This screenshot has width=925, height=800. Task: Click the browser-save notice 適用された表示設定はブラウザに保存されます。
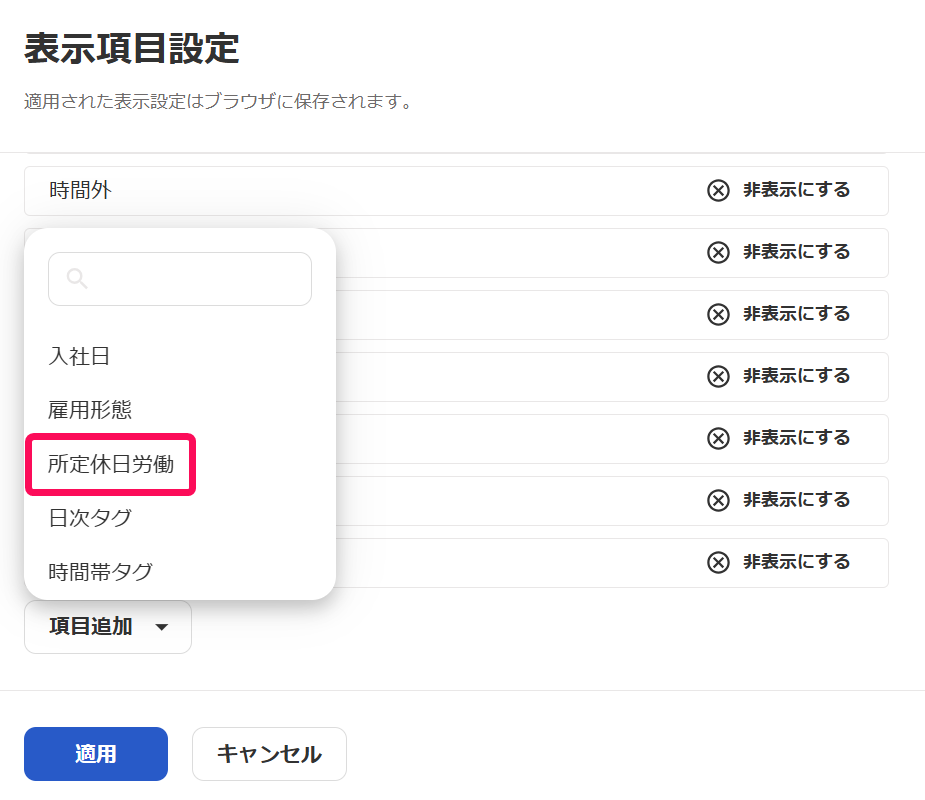pos(218,101)
